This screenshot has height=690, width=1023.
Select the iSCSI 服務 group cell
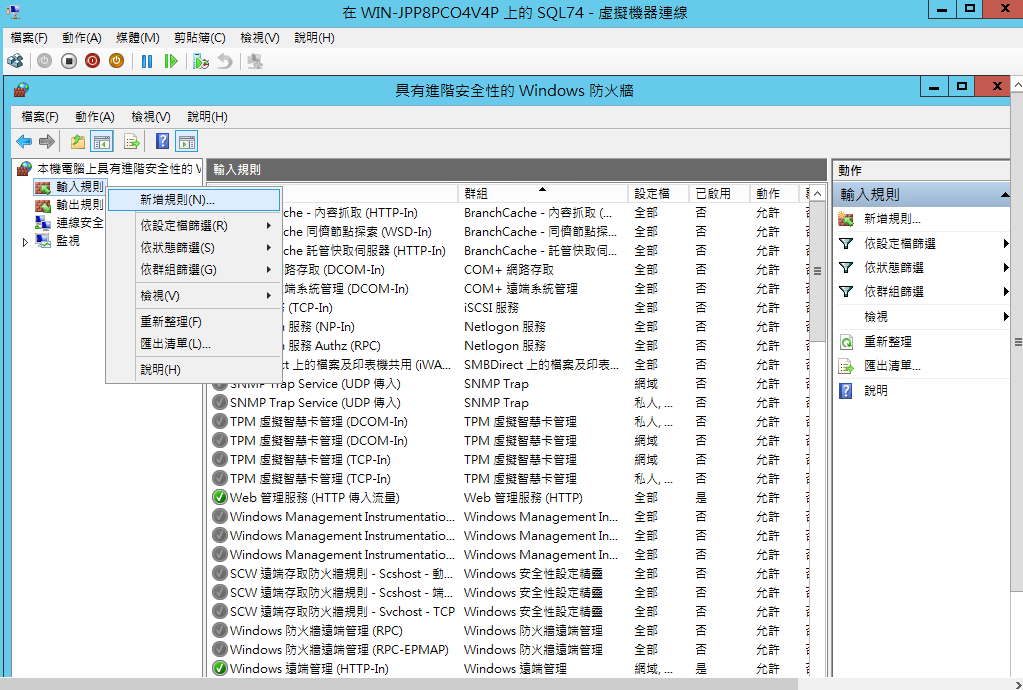click(491, 308)
